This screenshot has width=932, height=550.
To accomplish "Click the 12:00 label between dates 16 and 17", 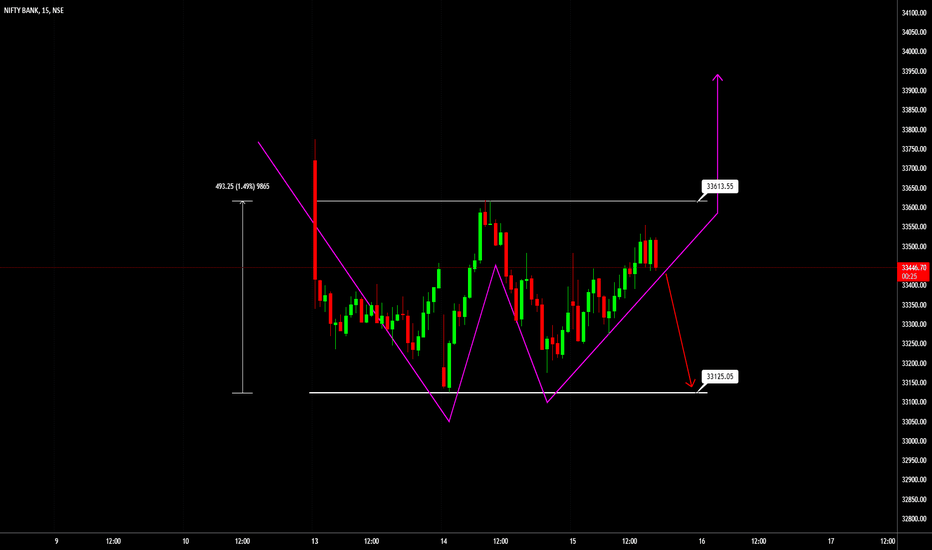I will [758, 542].
